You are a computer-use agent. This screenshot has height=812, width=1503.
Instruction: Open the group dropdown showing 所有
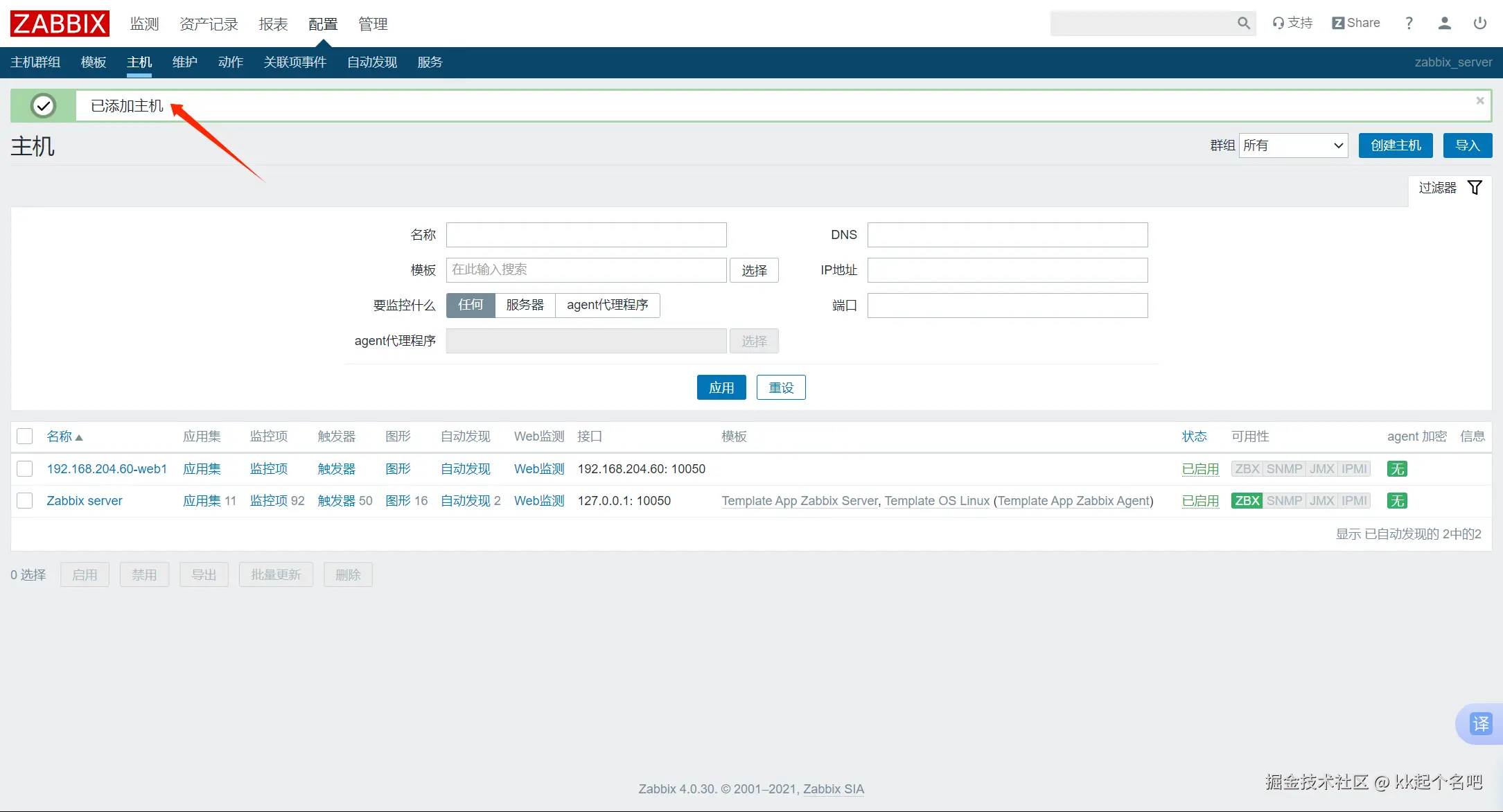point(1293,145)
